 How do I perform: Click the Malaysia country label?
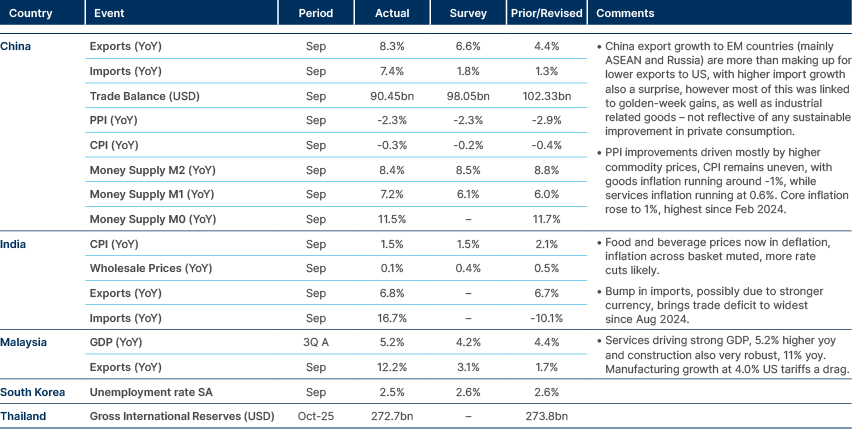coord(24,341)
